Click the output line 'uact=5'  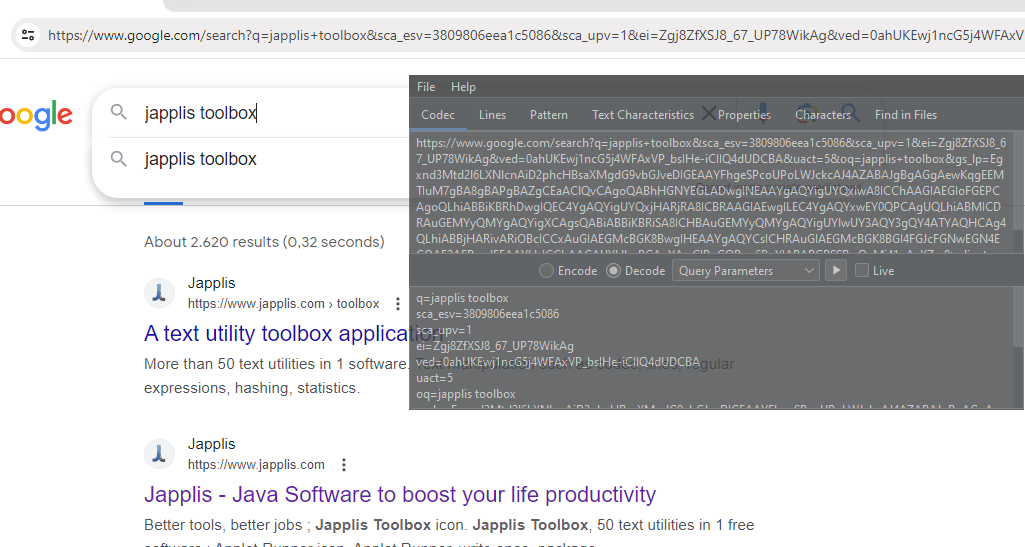point(435,378)
